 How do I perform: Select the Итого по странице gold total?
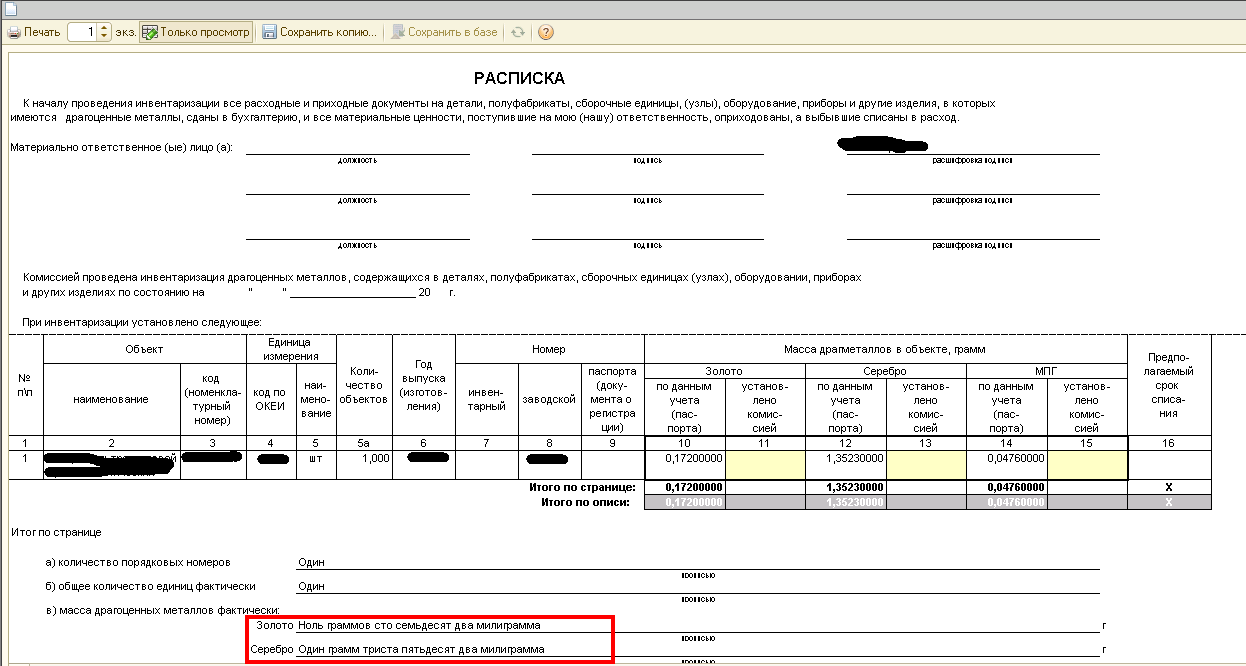pos(686,488)
